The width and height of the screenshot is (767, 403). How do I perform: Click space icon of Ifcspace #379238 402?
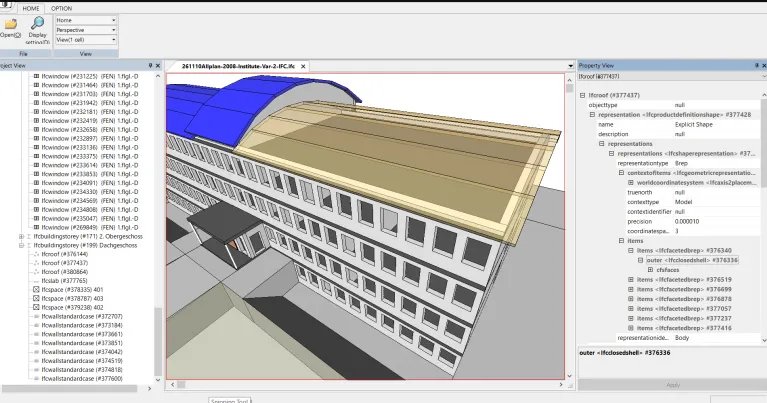click(36, 308)
